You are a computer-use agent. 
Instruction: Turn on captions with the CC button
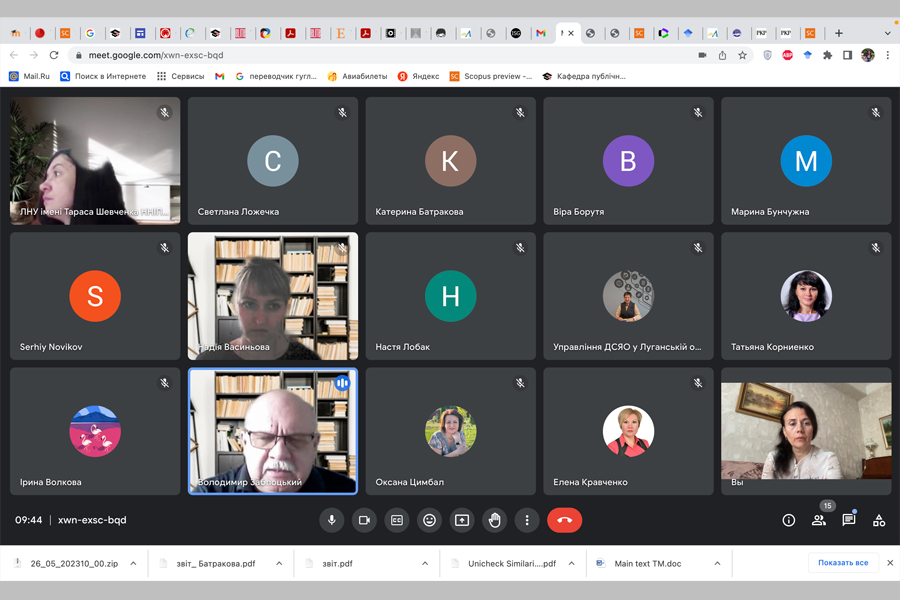coord(397,520)
